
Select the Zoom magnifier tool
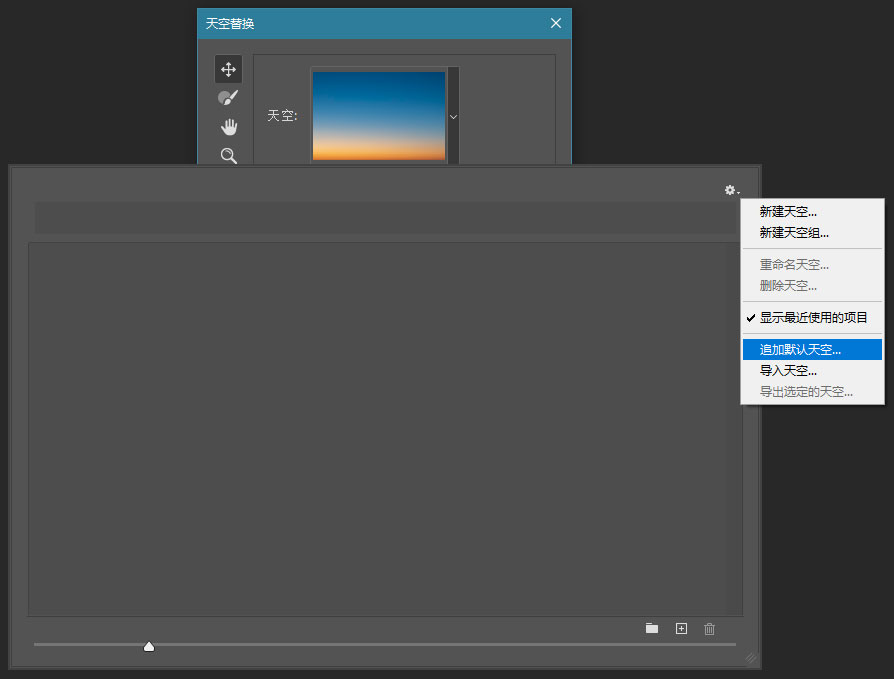tap(229, 155)
